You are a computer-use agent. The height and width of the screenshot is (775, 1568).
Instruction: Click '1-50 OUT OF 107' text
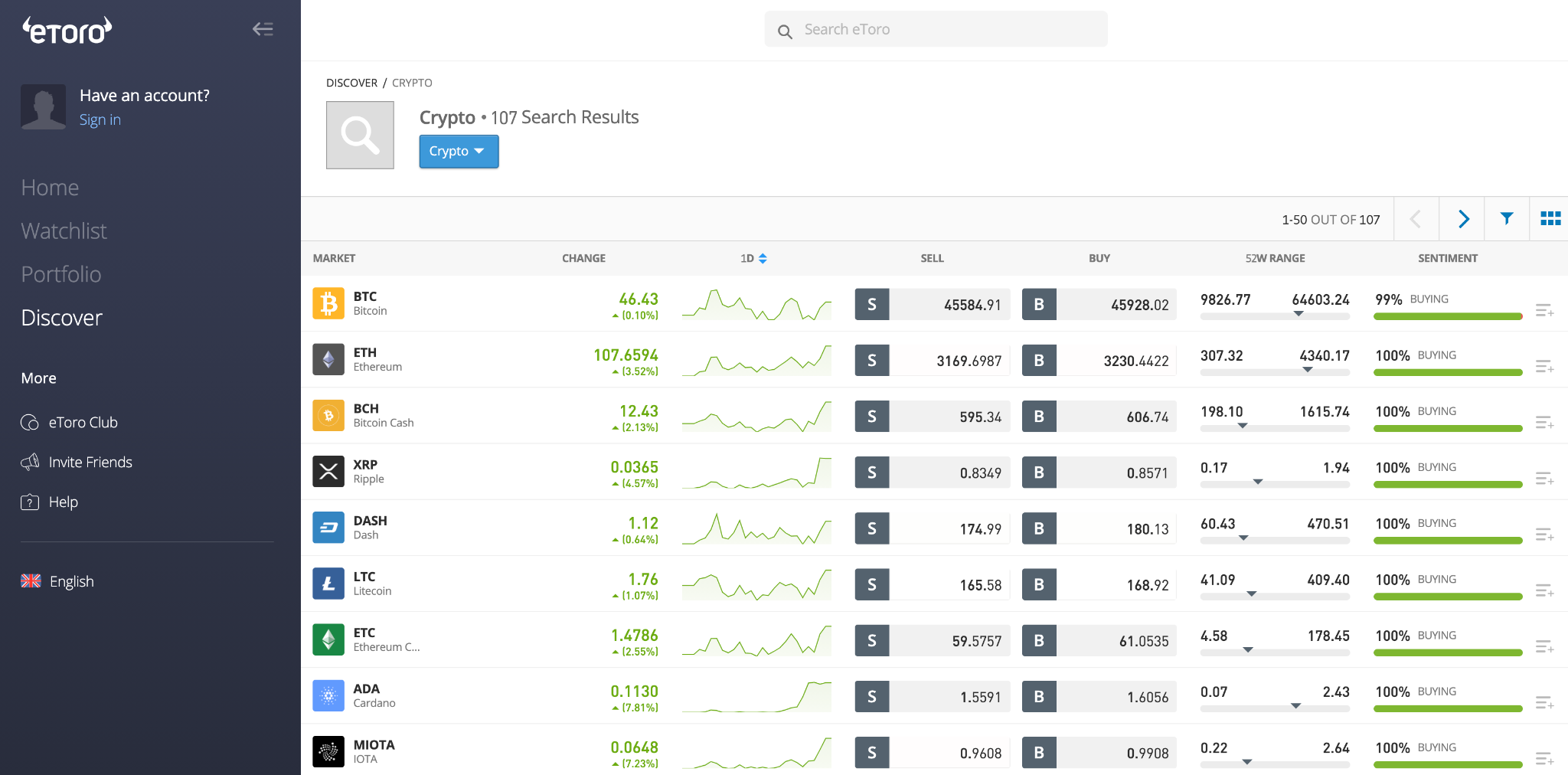tap(1331, 220)
